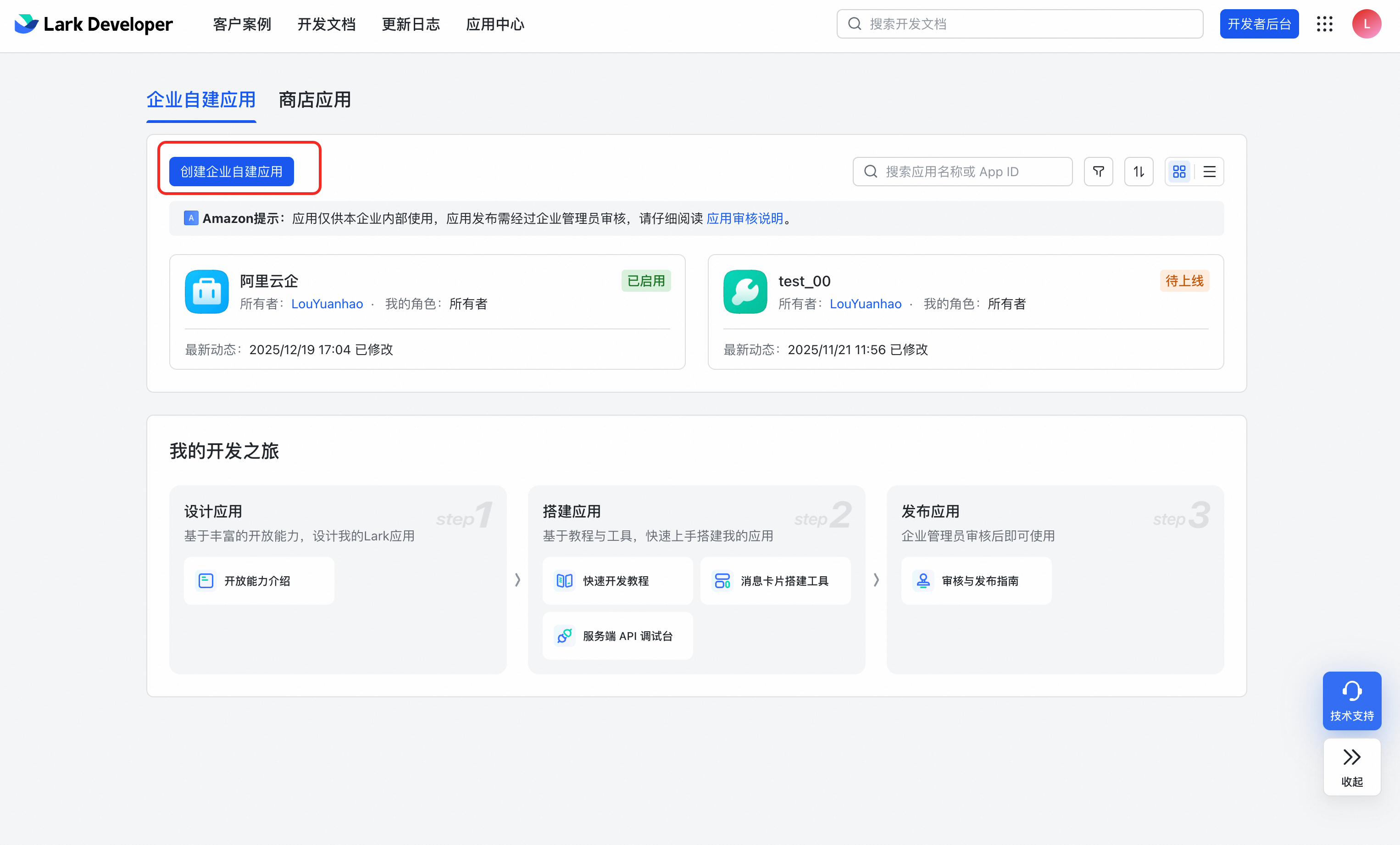Open the 开发文档 menu item
Image resolution: width=1400 pixels, height=845 pixels.
[326, 24]
